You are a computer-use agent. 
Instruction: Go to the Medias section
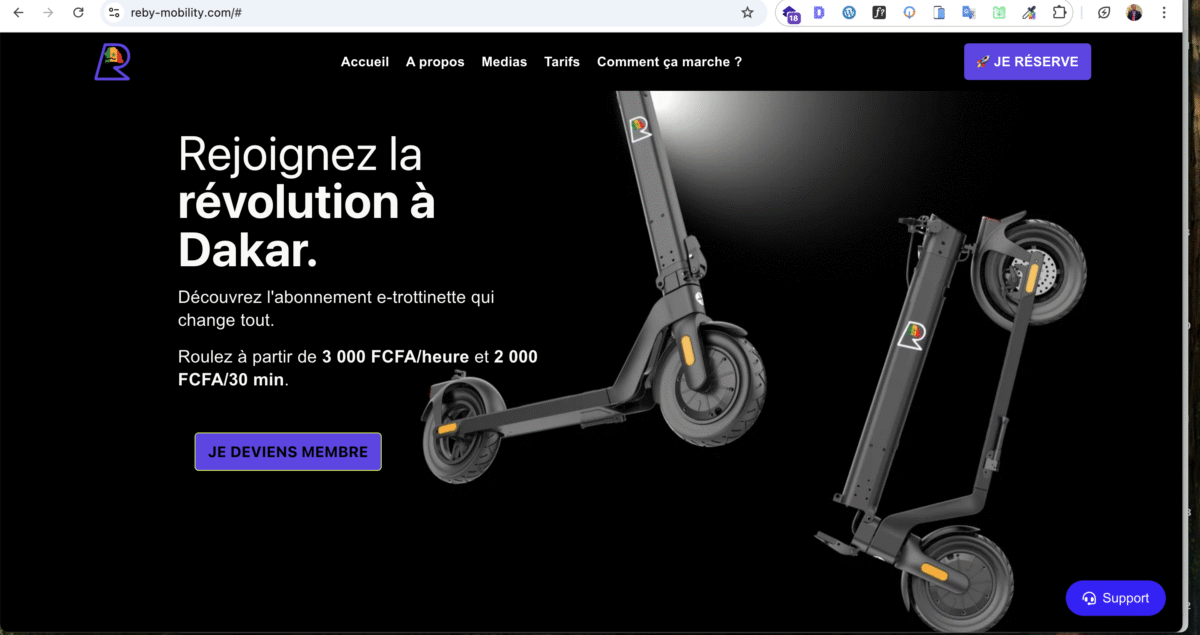tap(504, 62)
